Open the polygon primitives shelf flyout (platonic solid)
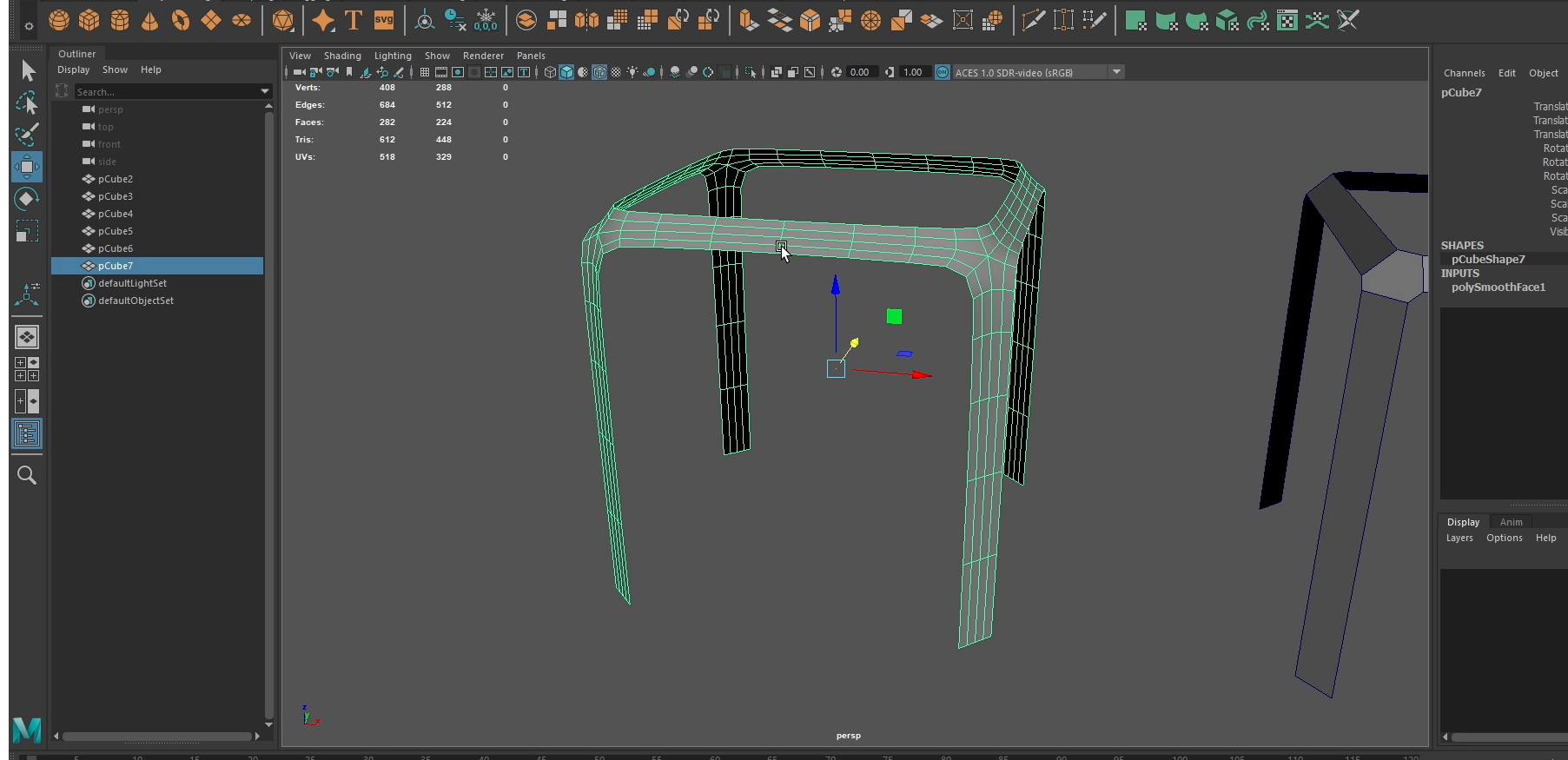The width and height of the screenshot is (1568, 760). coord(283,20)
